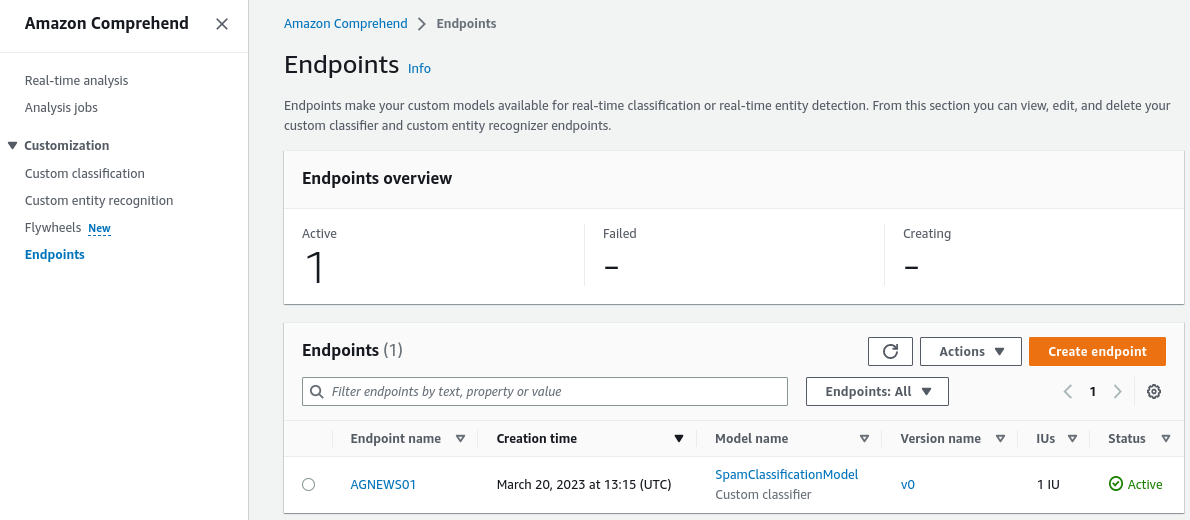Click the Endpoints overview heading

click(377, 178)
